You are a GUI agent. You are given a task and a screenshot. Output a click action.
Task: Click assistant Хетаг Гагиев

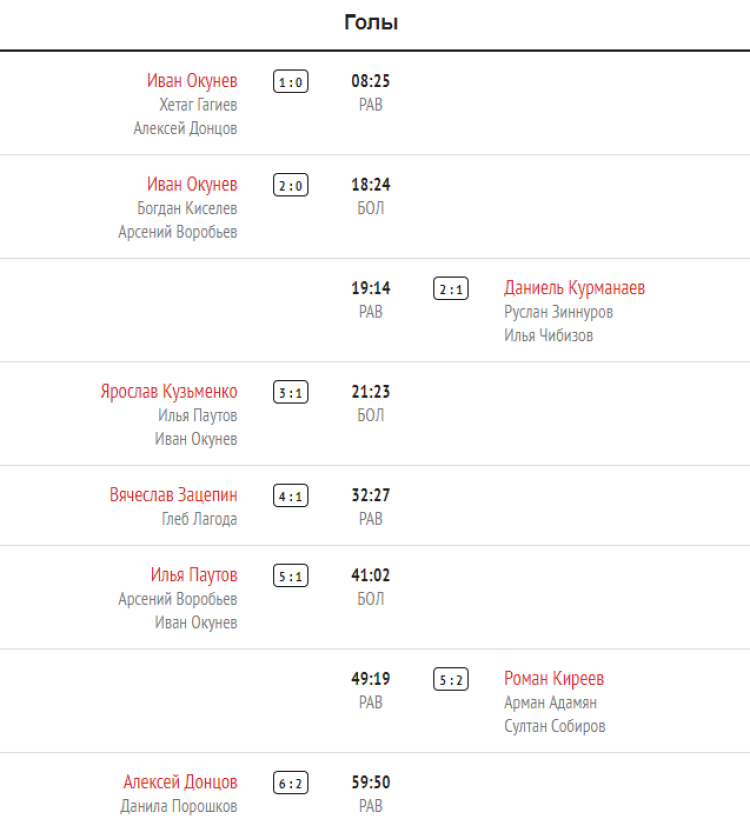pos(198,105)
